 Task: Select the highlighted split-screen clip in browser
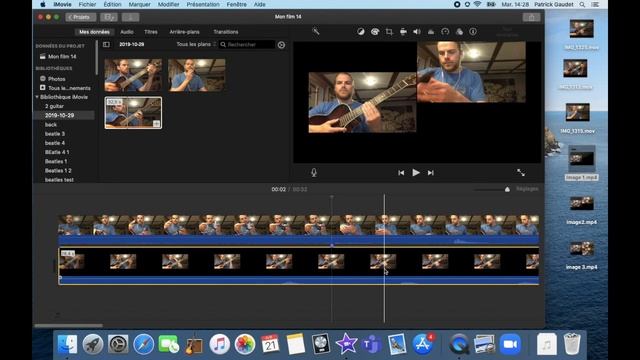pyautogui.click(x=133, y=113)
